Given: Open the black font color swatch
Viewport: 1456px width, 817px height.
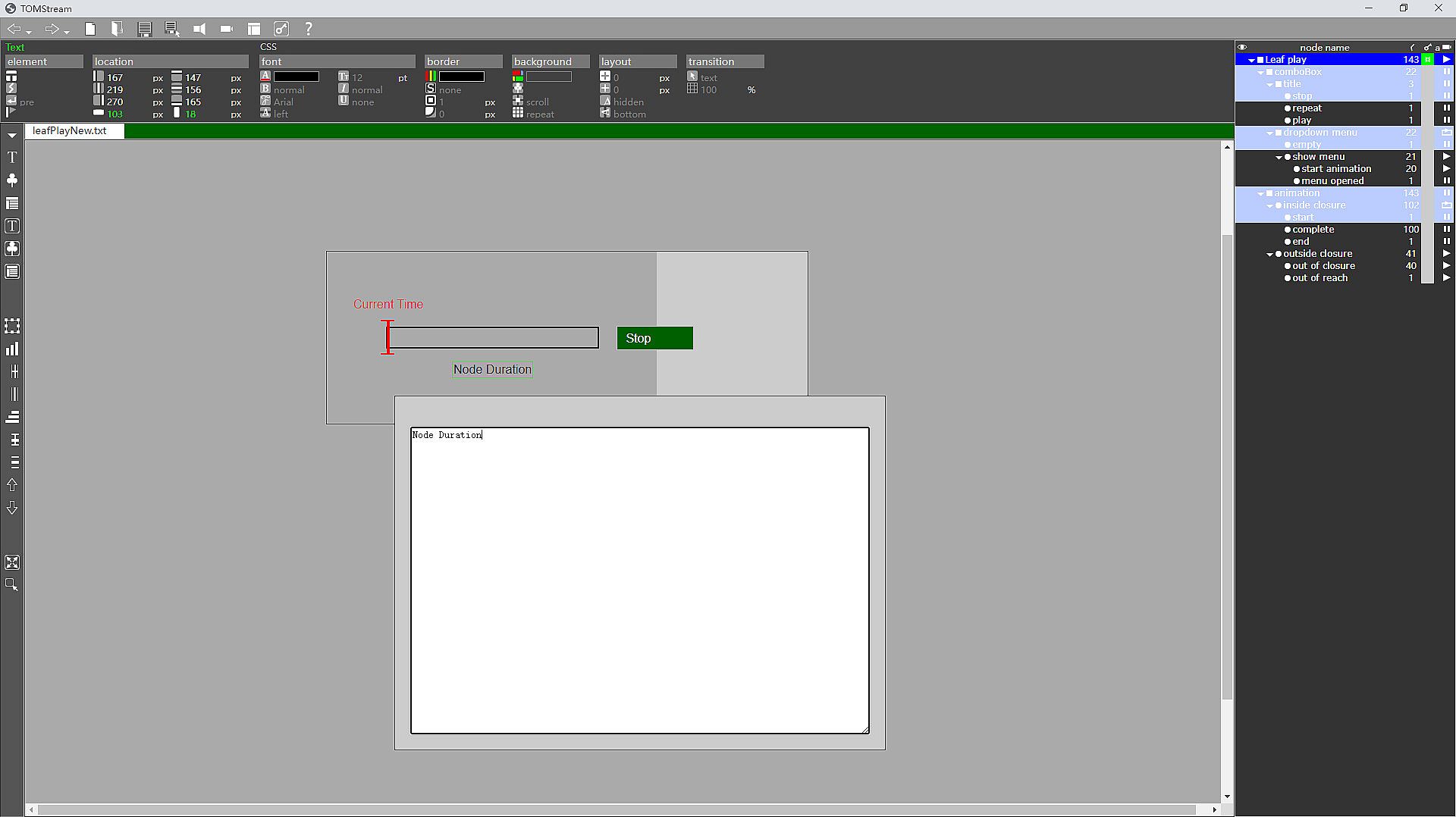Looking at the screenshot, I should (297, 77).
